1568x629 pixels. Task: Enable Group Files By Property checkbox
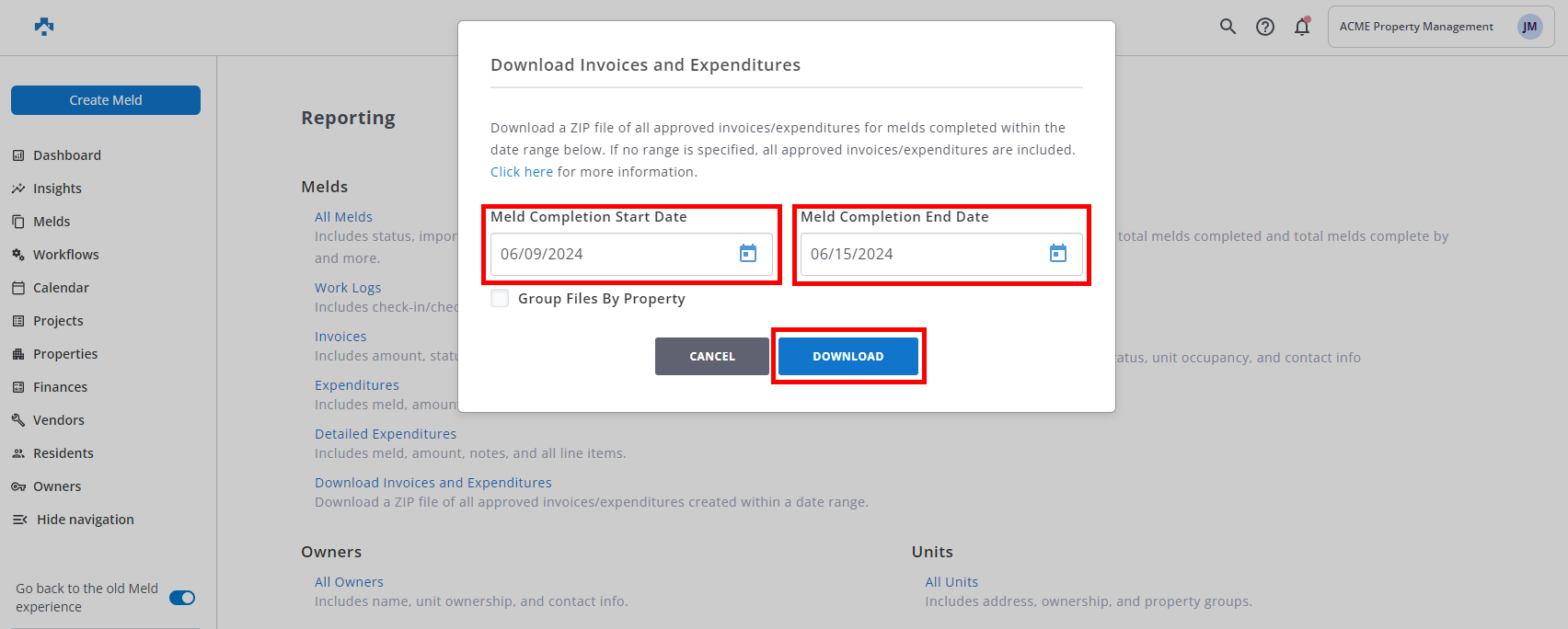[x=500, y=298]
